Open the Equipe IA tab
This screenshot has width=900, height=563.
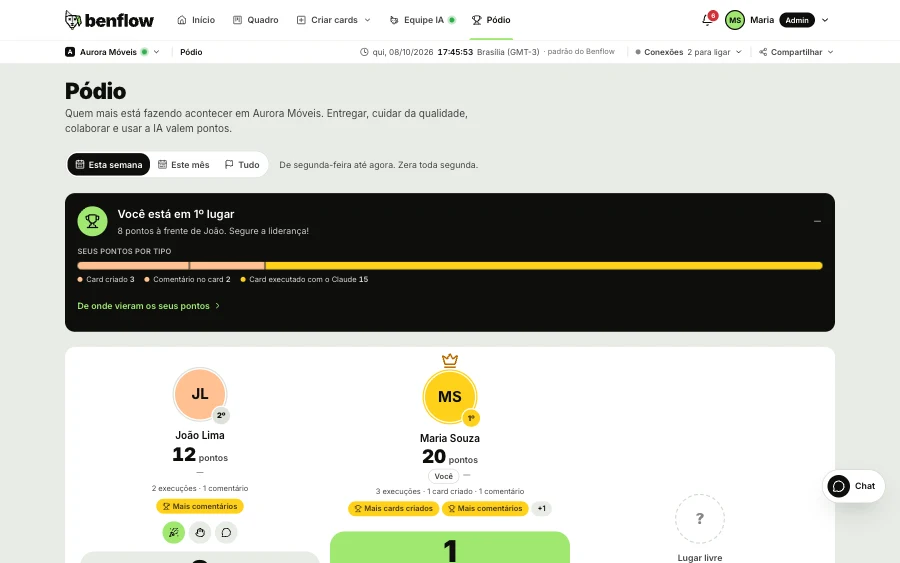(422, 20)
